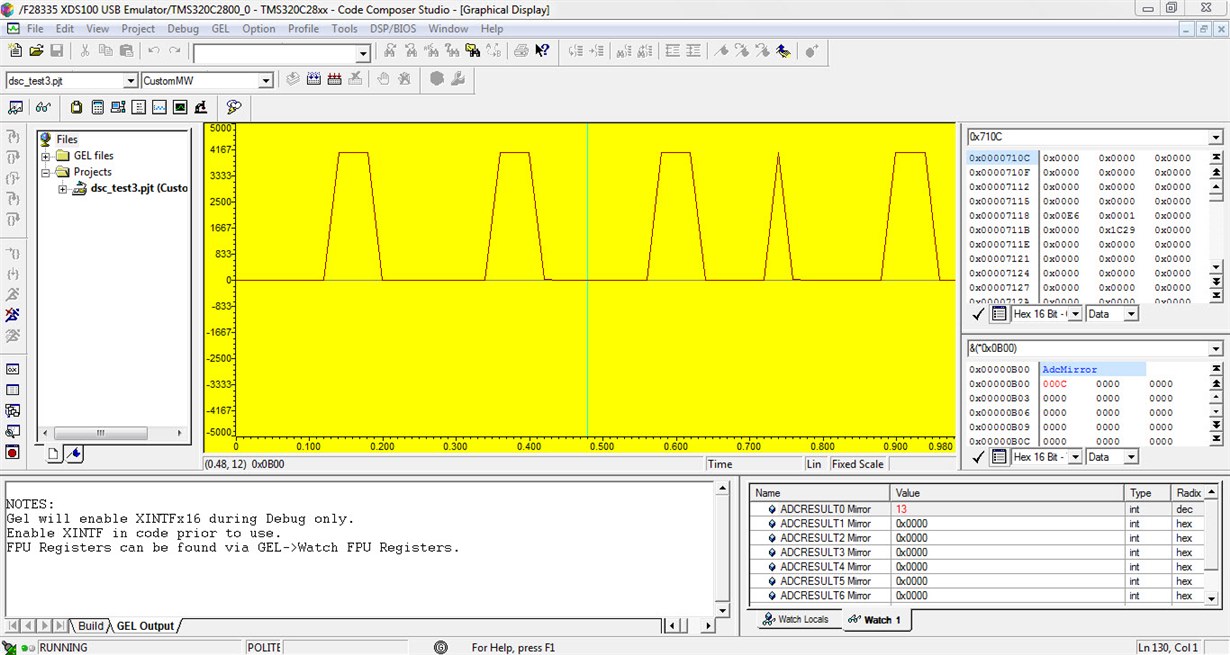
Task: Print the graph display
Action: [521, 50]
